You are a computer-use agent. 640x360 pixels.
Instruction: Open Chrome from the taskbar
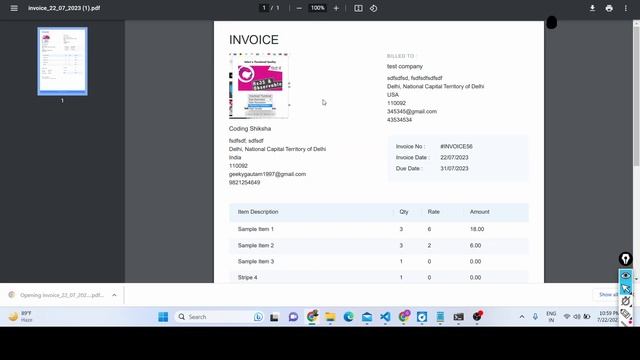pyautogui.click(x=312, y=317)
